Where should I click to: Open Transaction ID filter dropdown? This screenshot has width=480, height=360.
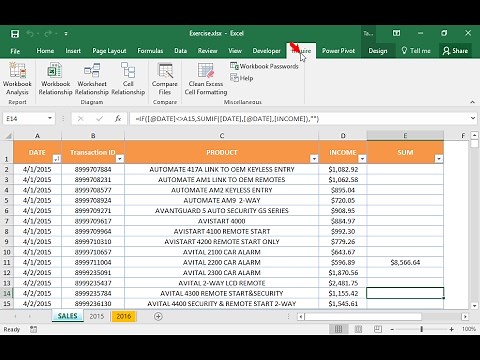[x=120, y=159]
